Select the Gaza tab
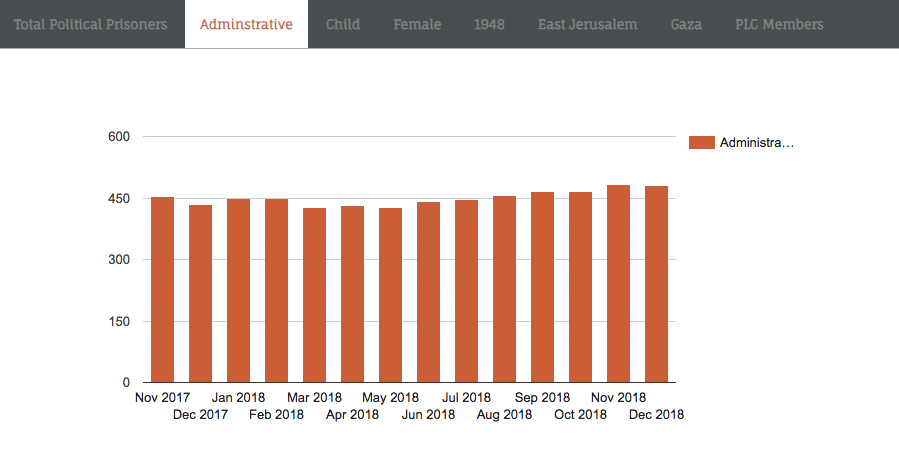Image resolution: width=899 pixels, height=466 pixels. [x=686, y=24]
